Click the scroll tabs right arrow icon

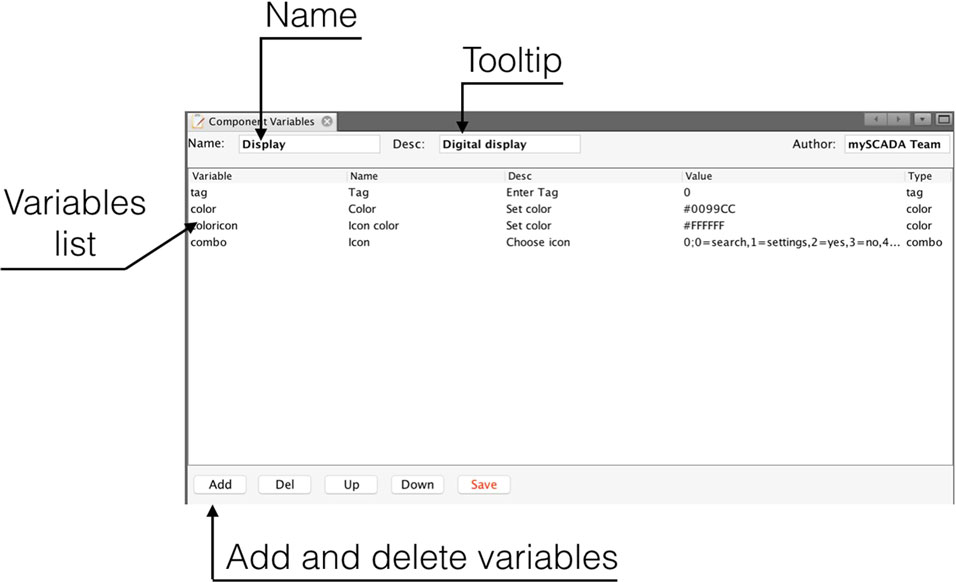[898, 119]
